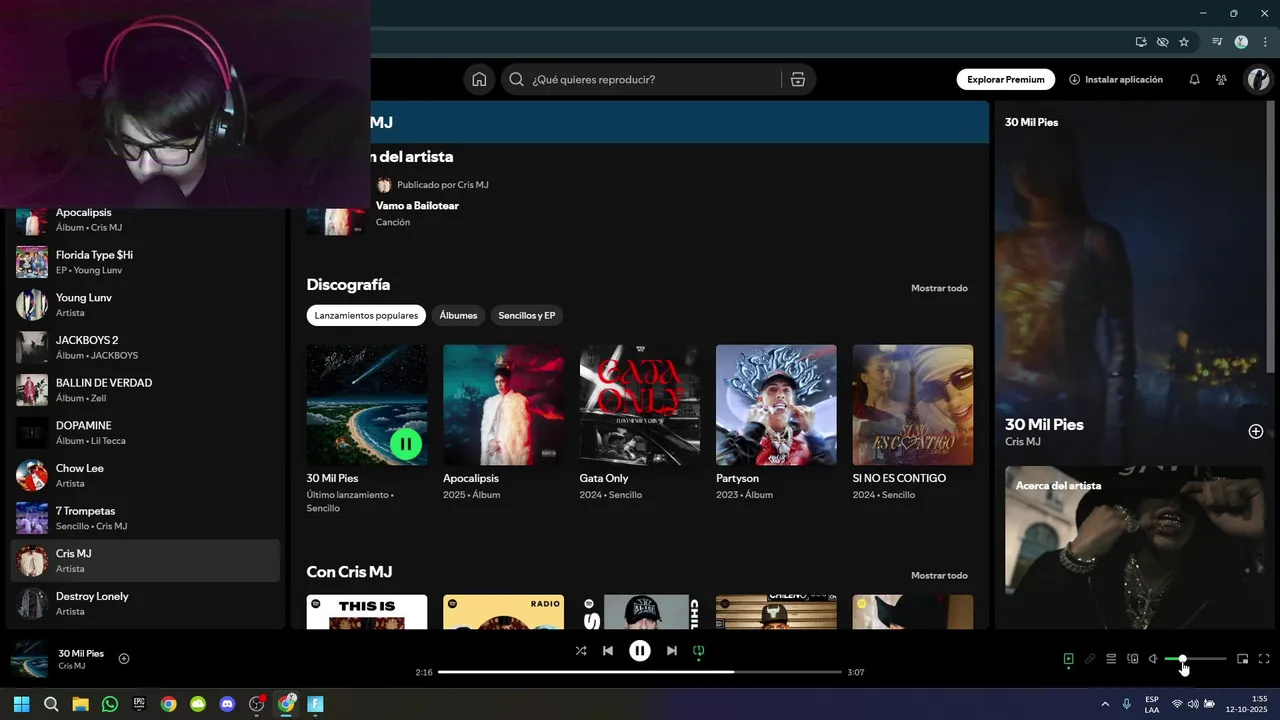Pause the current song in player bar
This screenshot has width=1280, height=720.
640,651
